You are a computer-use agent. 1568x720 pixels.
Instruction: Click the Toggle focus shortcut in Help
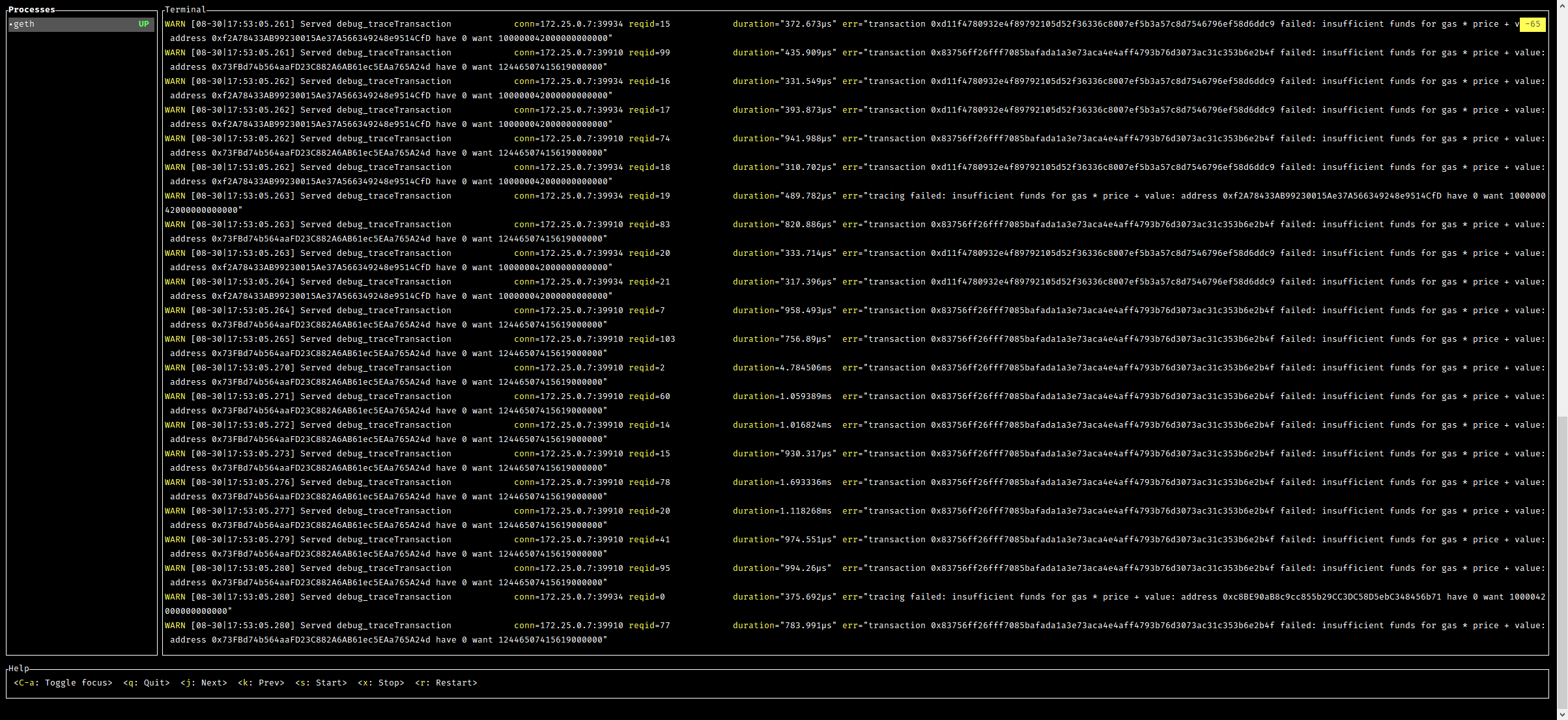63,683
